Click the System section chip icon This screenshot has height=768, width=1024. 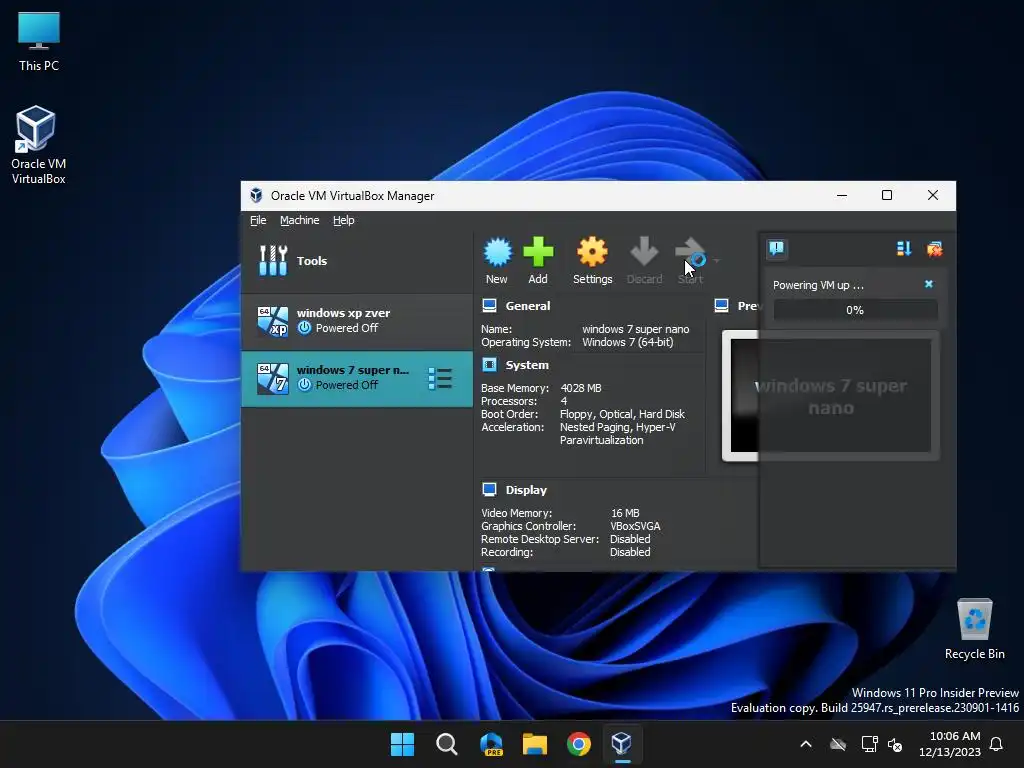[489, 364]
